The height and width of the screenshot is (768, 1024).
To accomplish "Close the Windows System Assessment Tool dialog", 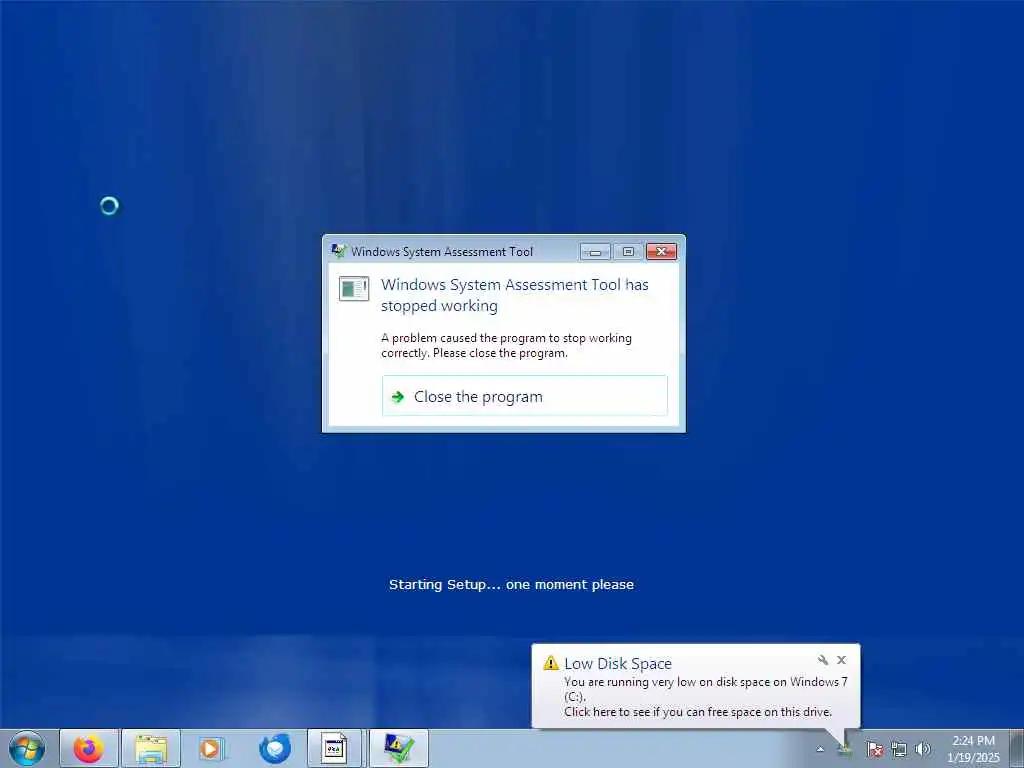I will tap(662, 251).
